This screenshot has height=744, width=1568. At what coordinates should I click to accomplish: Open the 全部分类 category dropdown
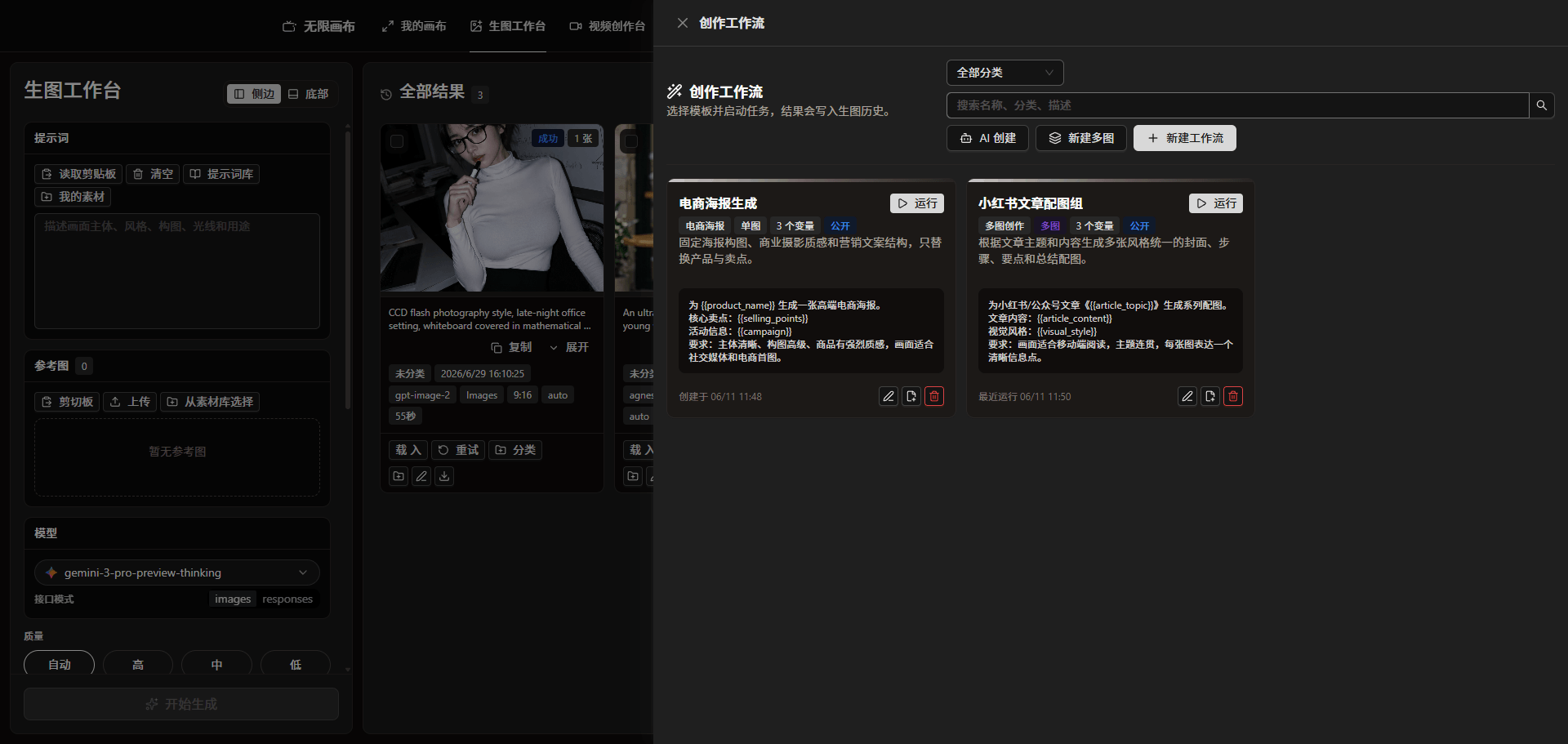pyautogui.click(x=1005, y=73)
